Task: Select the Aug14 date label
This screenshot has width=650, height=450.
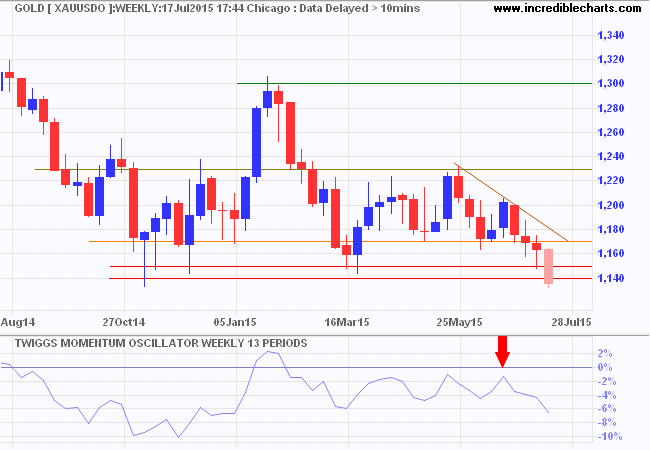Action: [18, 322]
